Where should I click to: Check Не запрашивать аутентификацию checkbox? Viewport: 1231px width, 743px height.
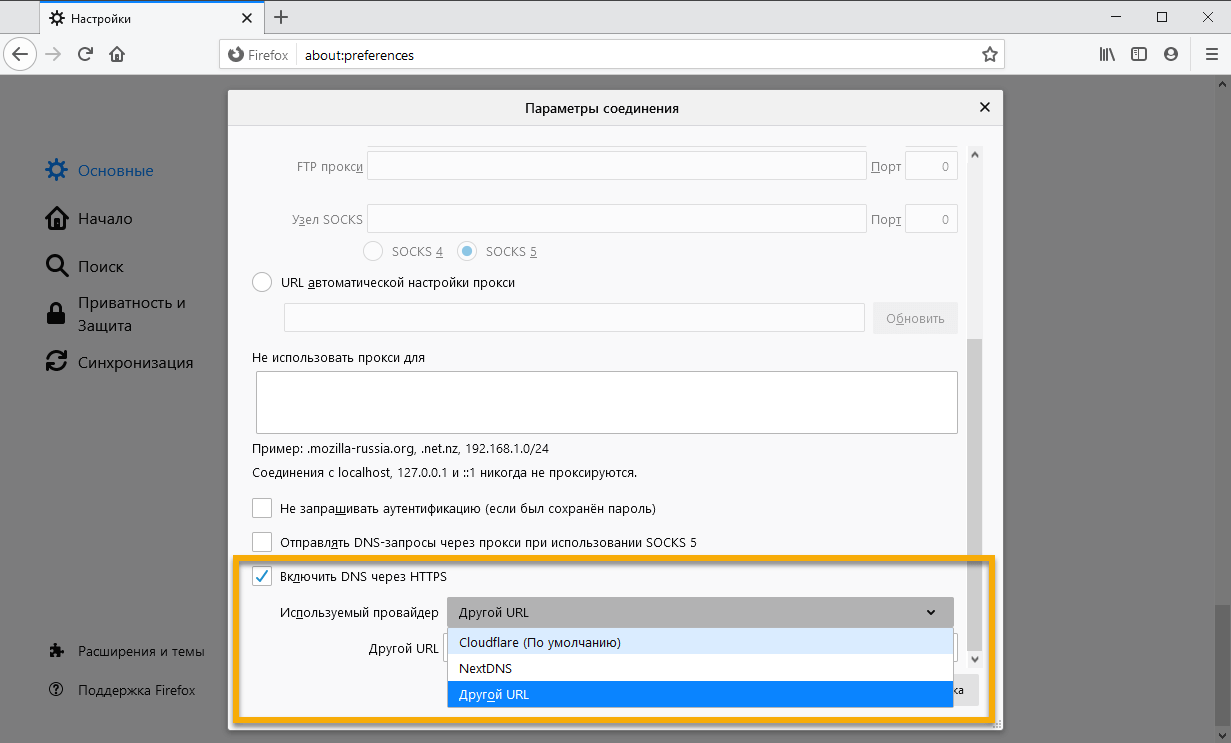click(262, 508)
